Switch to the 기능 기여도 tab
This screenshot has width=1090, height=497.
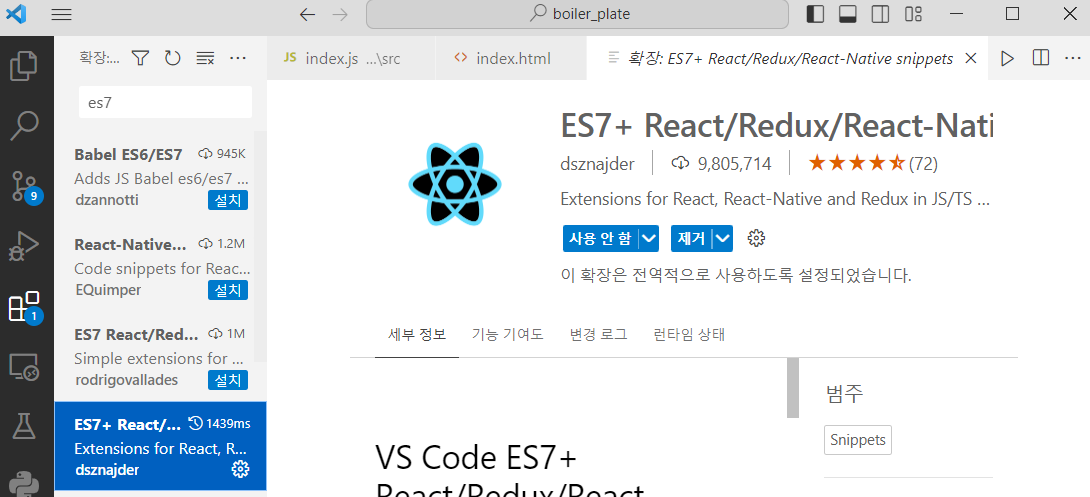pos(507,335)
